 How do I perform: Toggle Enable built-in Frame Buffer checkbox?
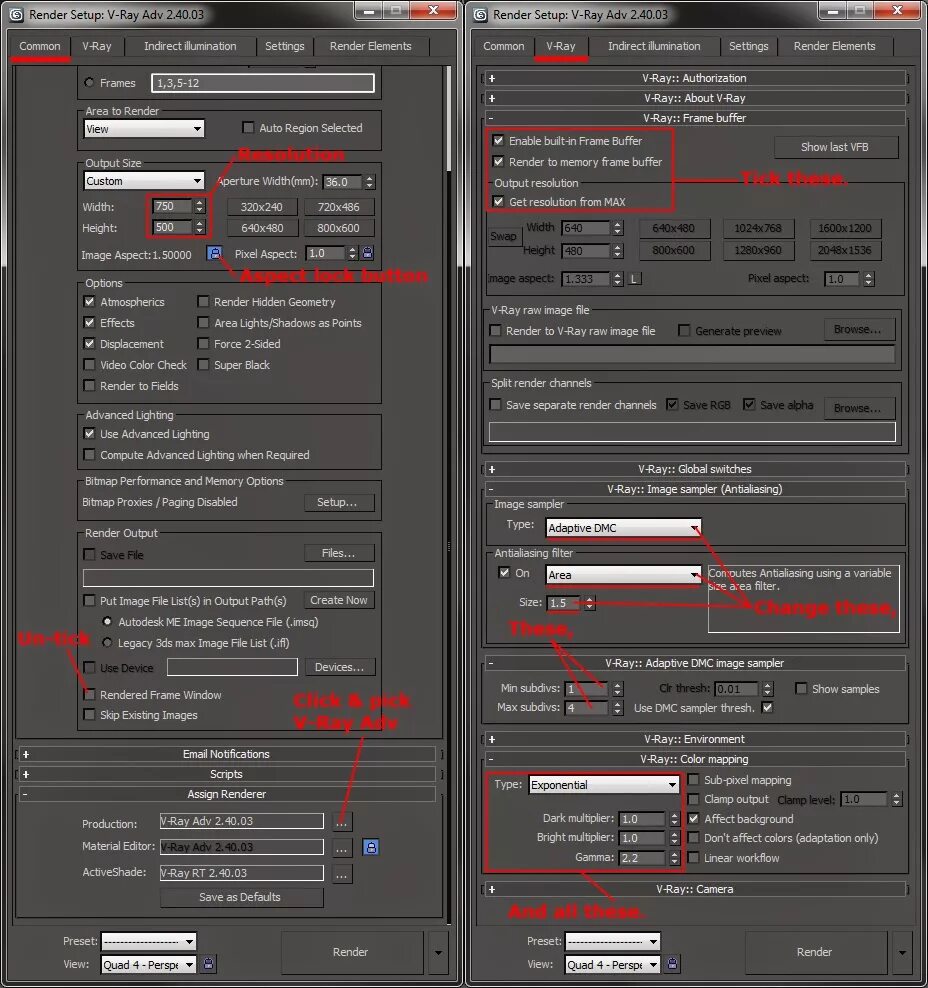[x=498, y=141]
